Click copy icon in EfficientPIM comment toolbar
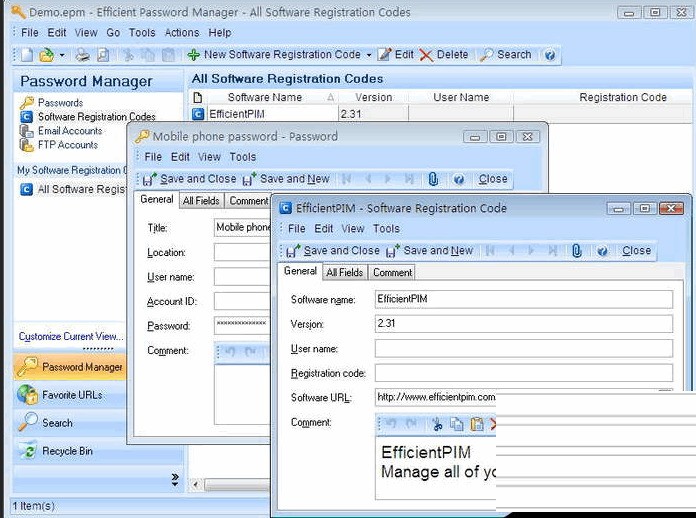This screenshot has width=696, height=518. [456, 424]
